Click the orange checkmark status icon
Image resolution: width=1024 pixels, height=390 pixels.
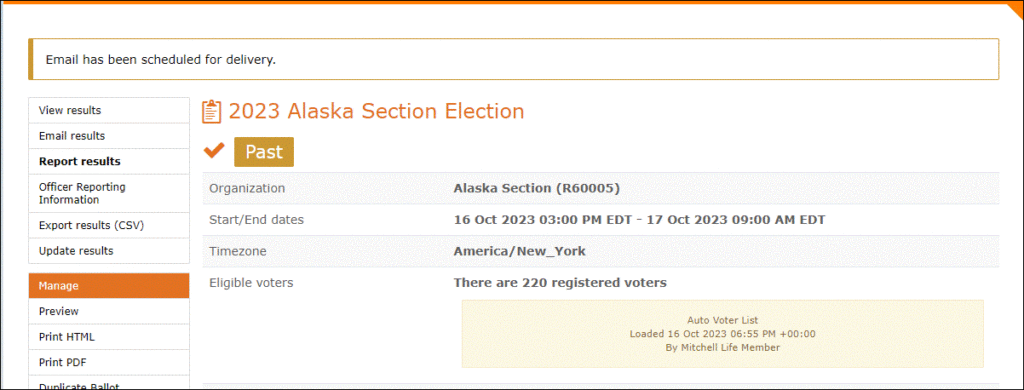point(214,151)
